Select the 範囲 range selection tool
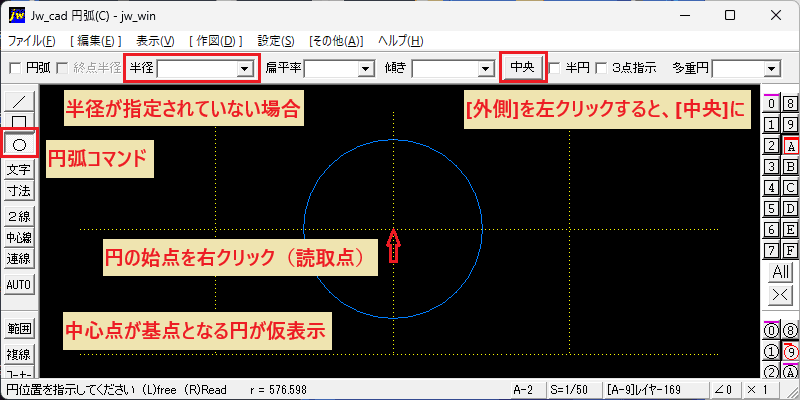This screenshot has width=800, height=400. (19, 329)
